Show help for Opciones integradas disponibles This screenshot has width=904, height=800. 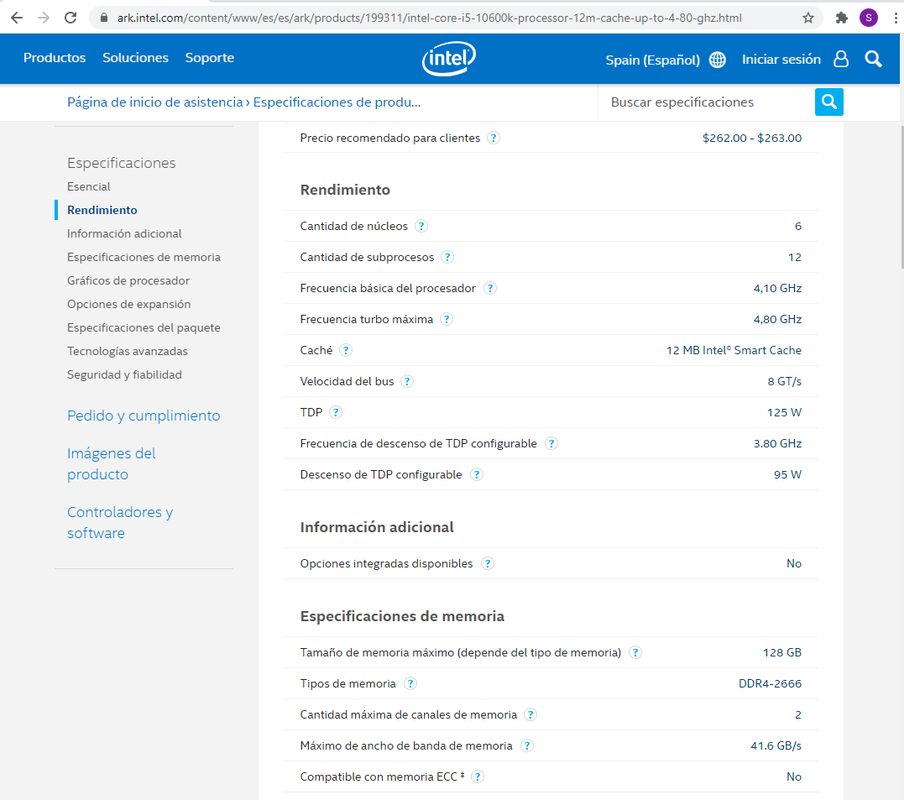tap(487, 564)
